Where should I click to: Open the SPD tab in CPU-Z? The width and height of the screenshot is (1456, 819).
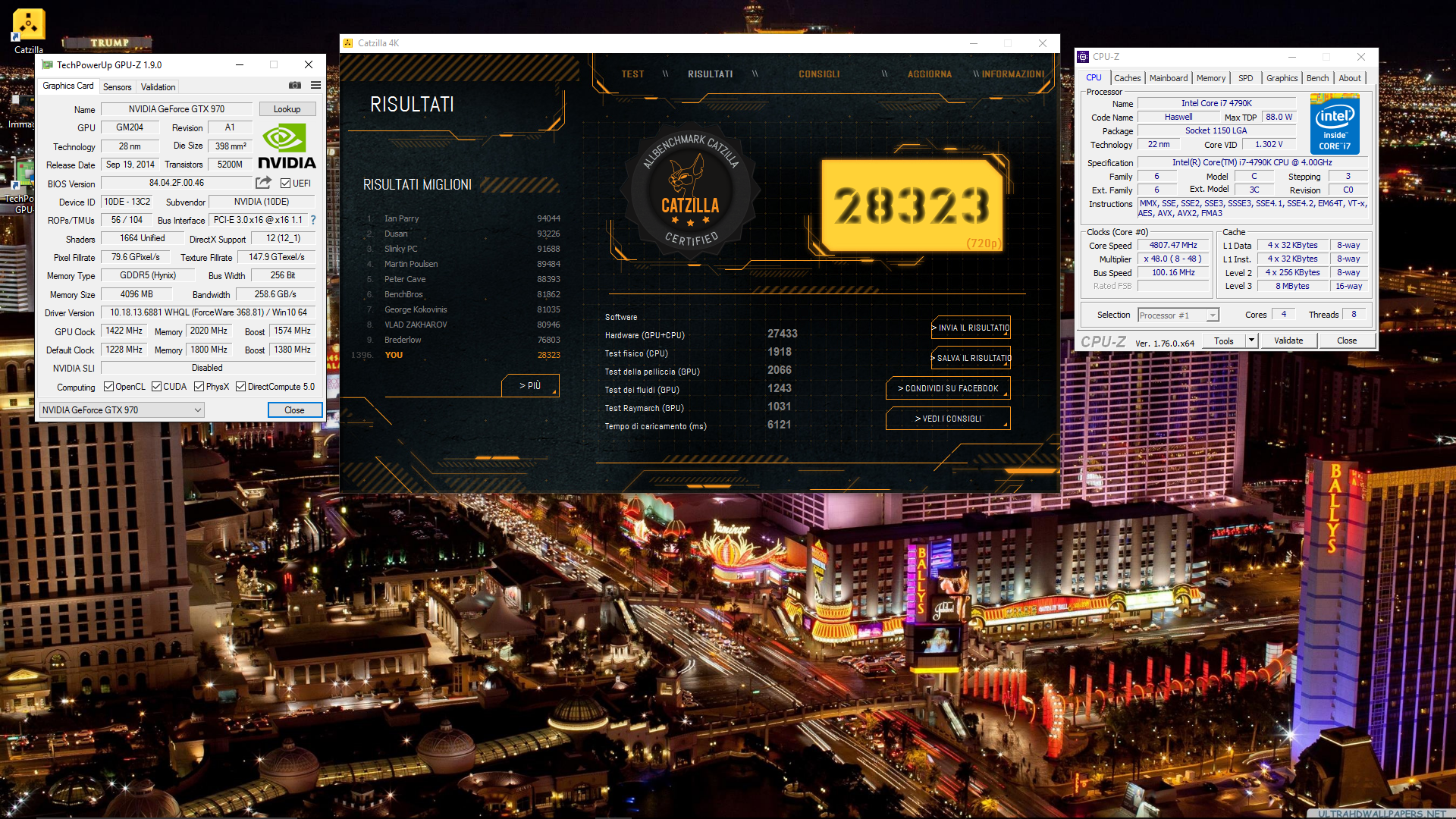1245,78
